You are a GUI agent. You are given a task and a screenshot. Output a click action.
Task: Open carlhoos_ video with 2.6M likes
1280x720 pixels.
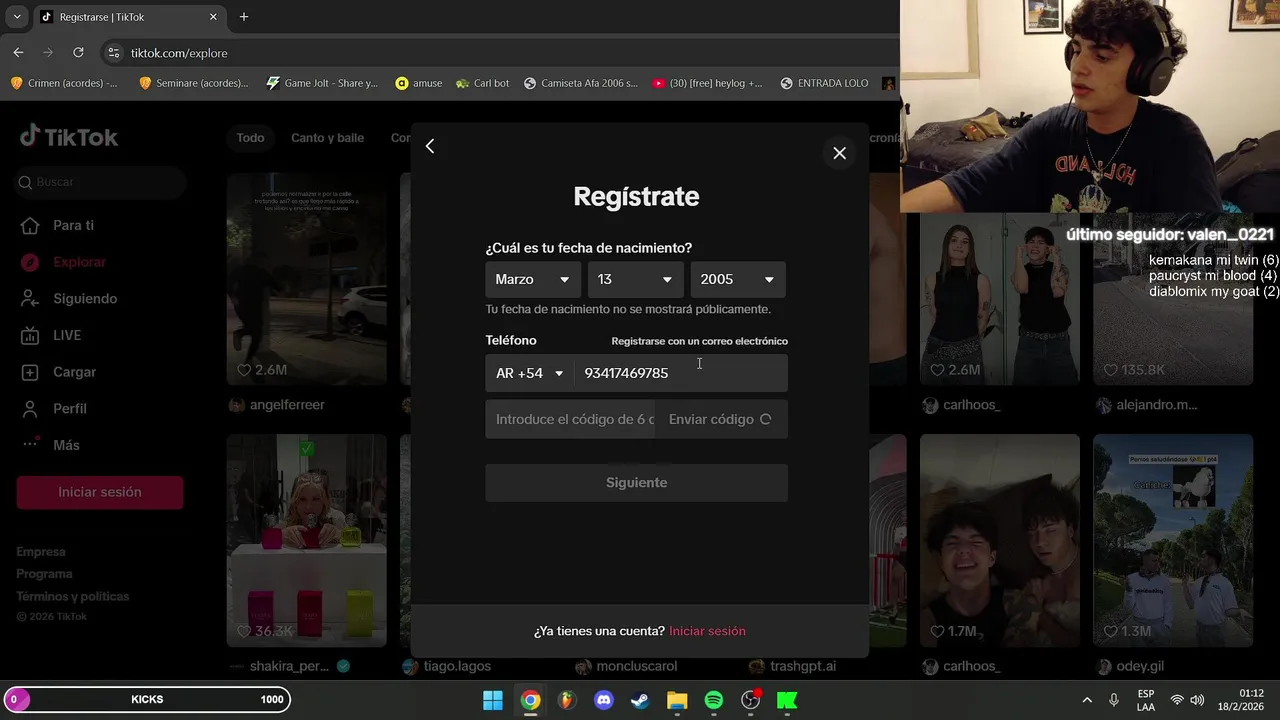[1000, 299]
